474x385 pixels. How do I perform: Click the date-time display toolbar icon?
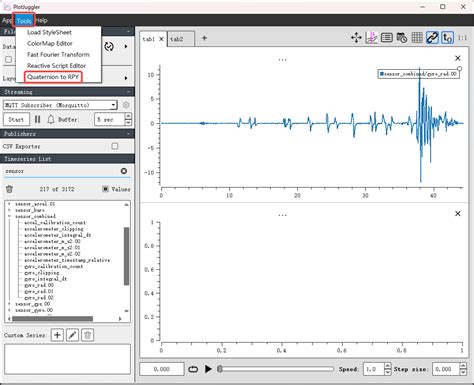tap(402, 38)
